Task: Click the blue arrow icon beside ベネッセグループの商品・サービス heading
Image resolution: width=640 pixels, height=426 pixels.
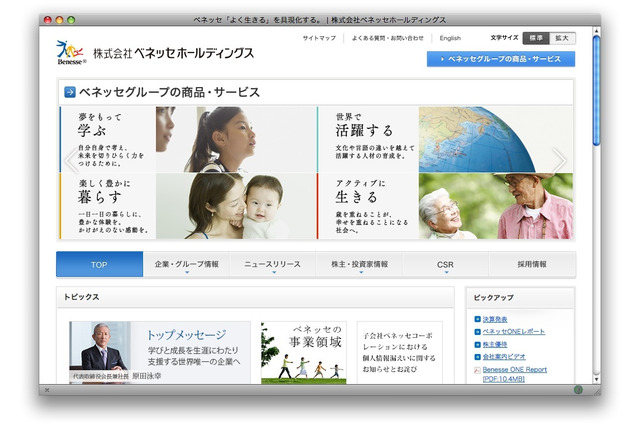Action: [70, 92]
